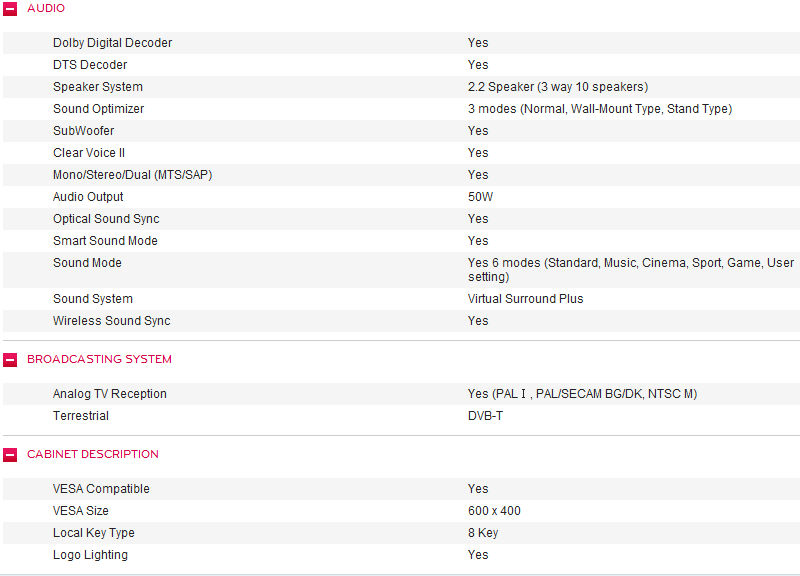Select the DTS Decoder row label
Viewport: 800px width, 576px height.
point(90,65)
